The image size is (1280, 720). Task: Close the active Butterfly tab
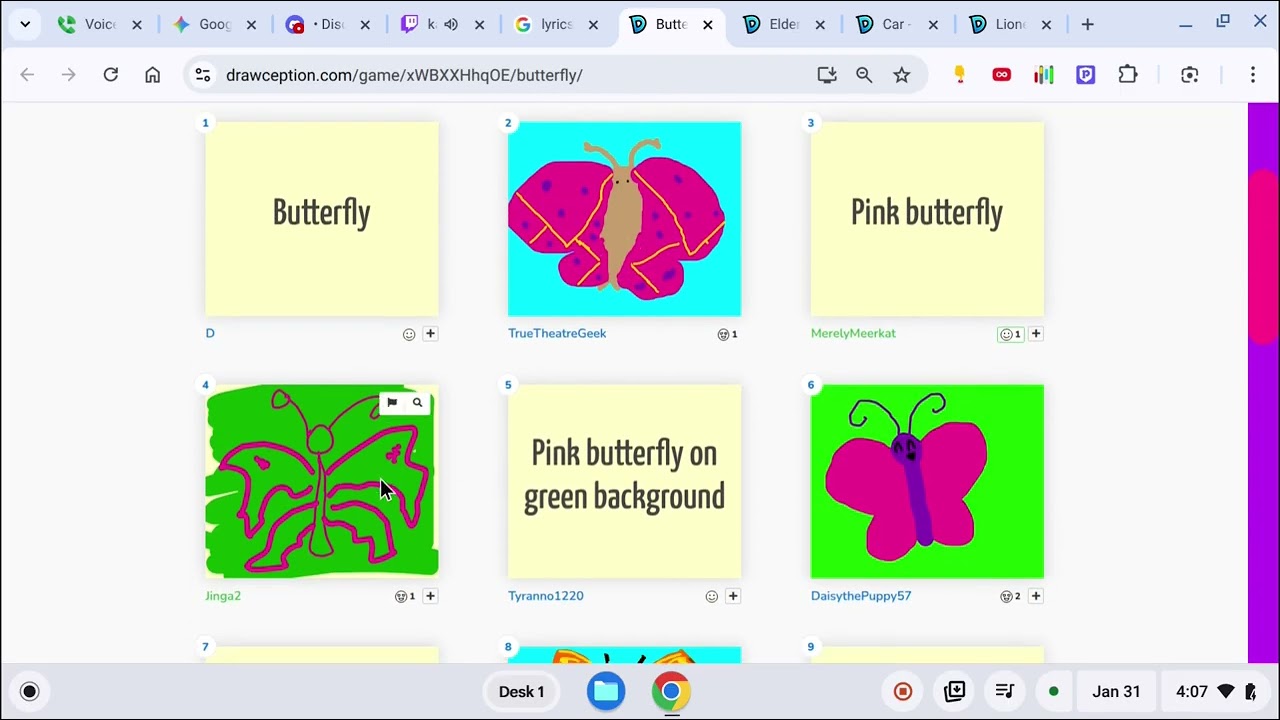click(x=708, y=25)
